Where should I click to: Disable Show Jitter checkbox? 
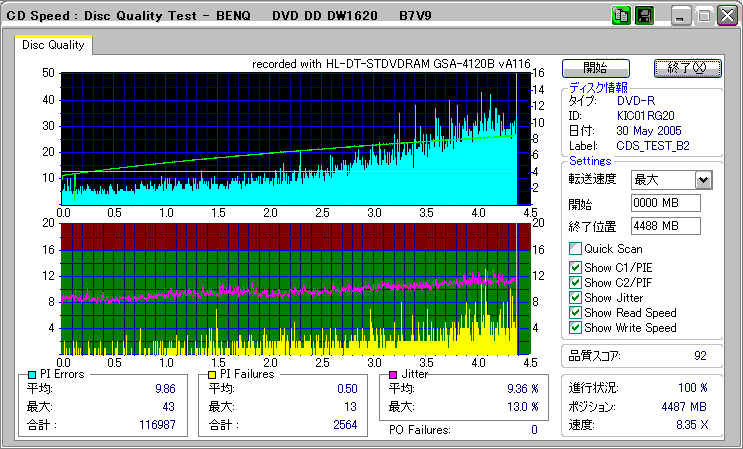coord(575,298)
